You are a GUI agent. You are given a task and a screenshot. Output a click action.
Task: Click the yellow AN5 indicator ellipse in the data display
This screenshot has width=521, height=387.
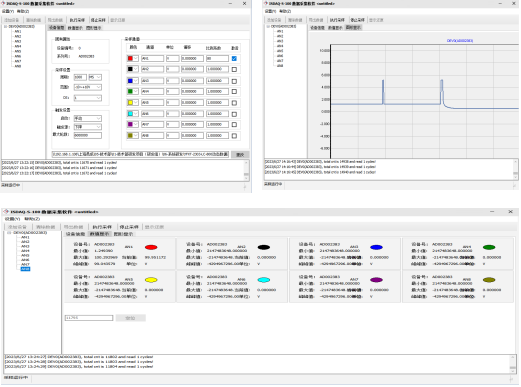click(151, 280)
